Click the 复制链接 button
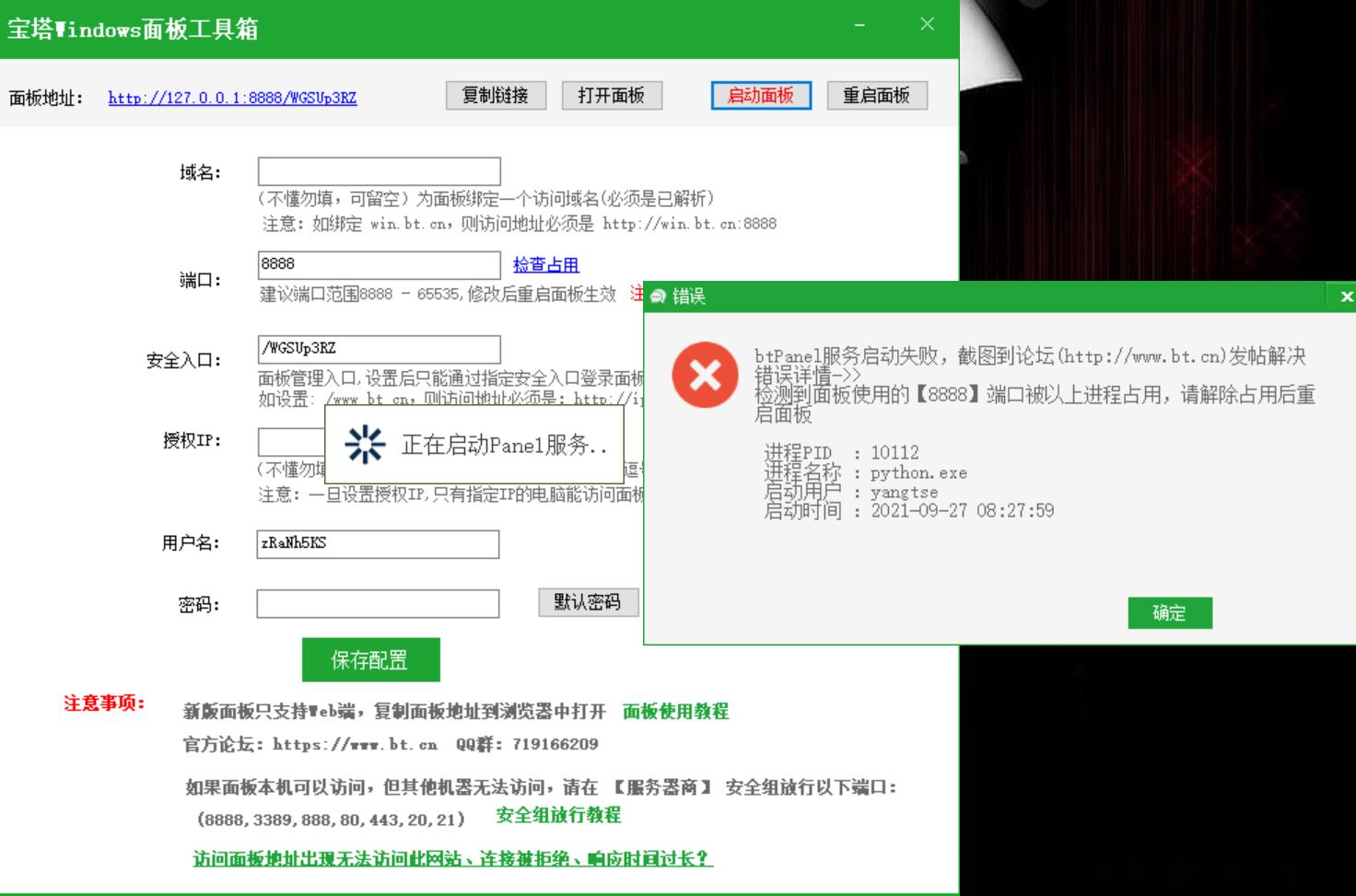 pyautogui.click(x=496, y=96)
